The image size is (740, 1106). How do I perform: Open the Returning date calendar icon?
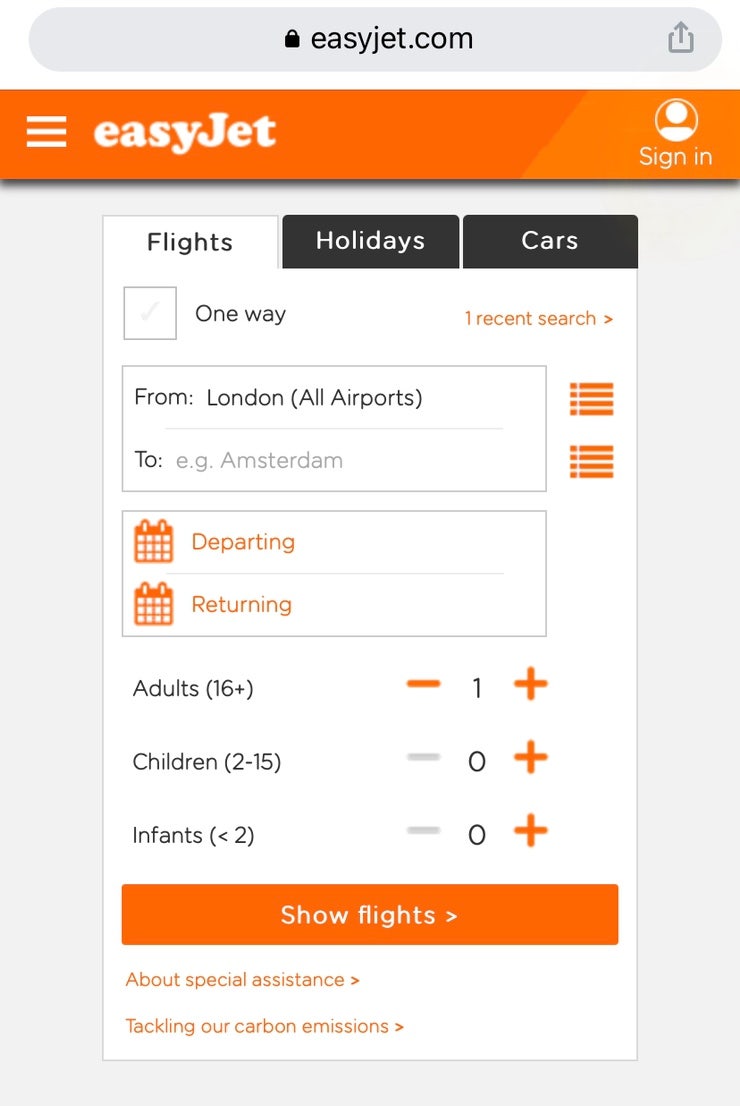click(x=152, y=604)
